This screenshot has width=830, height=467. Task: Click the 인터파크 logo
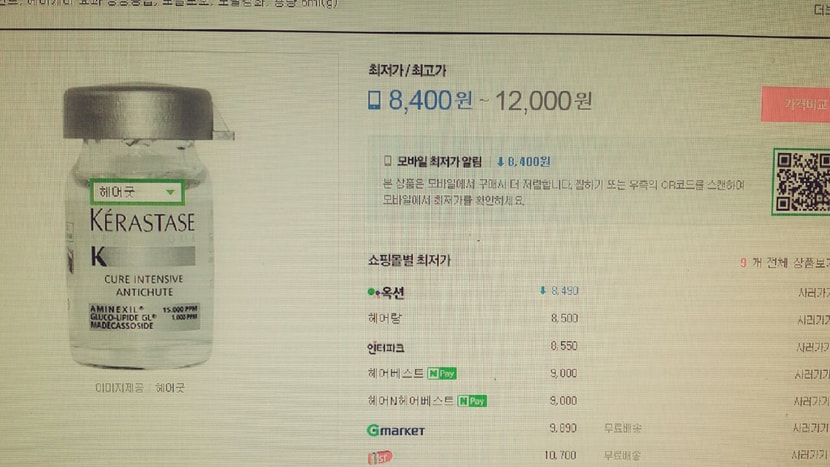(x=385, y=347)
